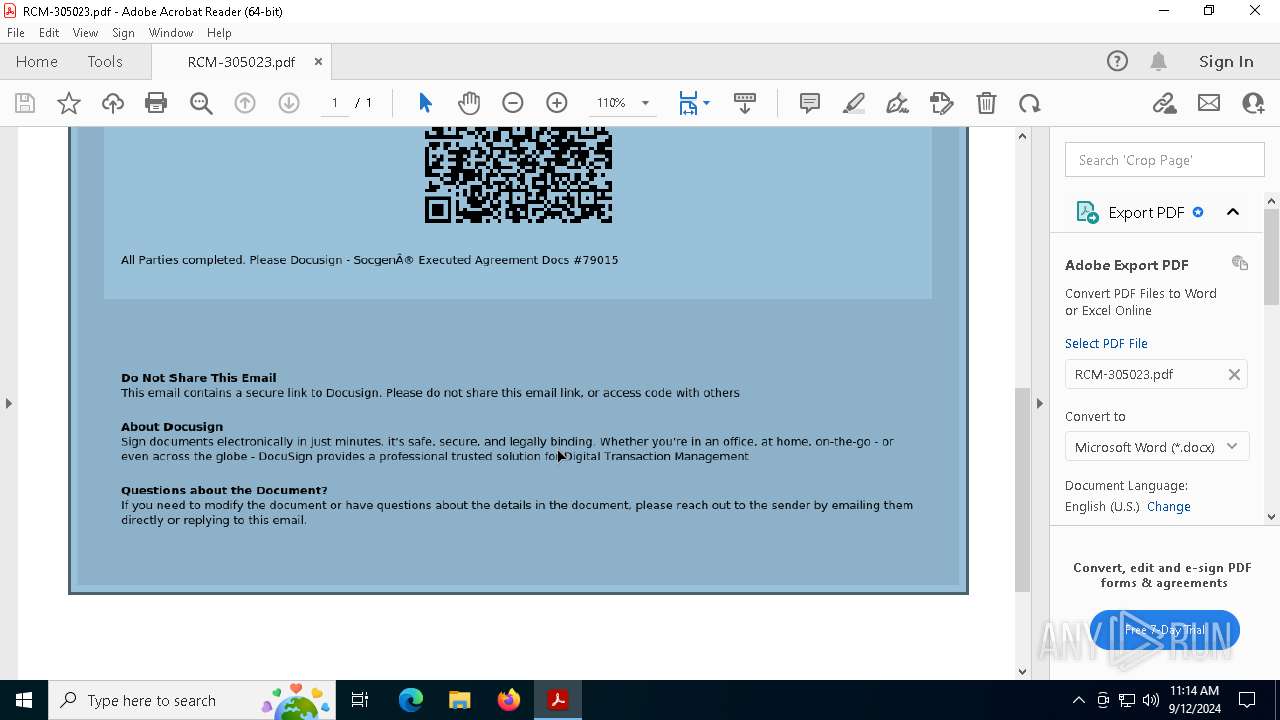Open Convert to Microsoft Word dropdown
Image resolution: width=1280 pixels, height=720 pixels.
[x=1156, y=447]
